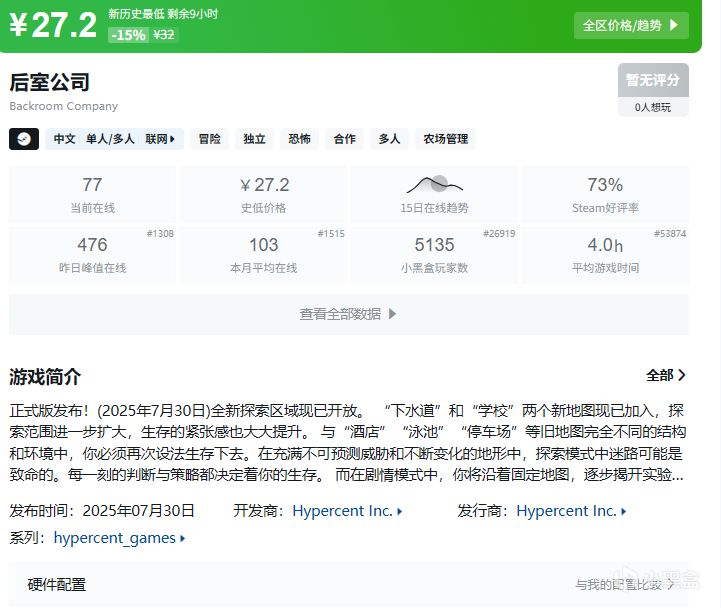Expand 查看全部数据 to see all stats
Image resolution: width=721 pixels, height=608 pixels.
[349, 314]
